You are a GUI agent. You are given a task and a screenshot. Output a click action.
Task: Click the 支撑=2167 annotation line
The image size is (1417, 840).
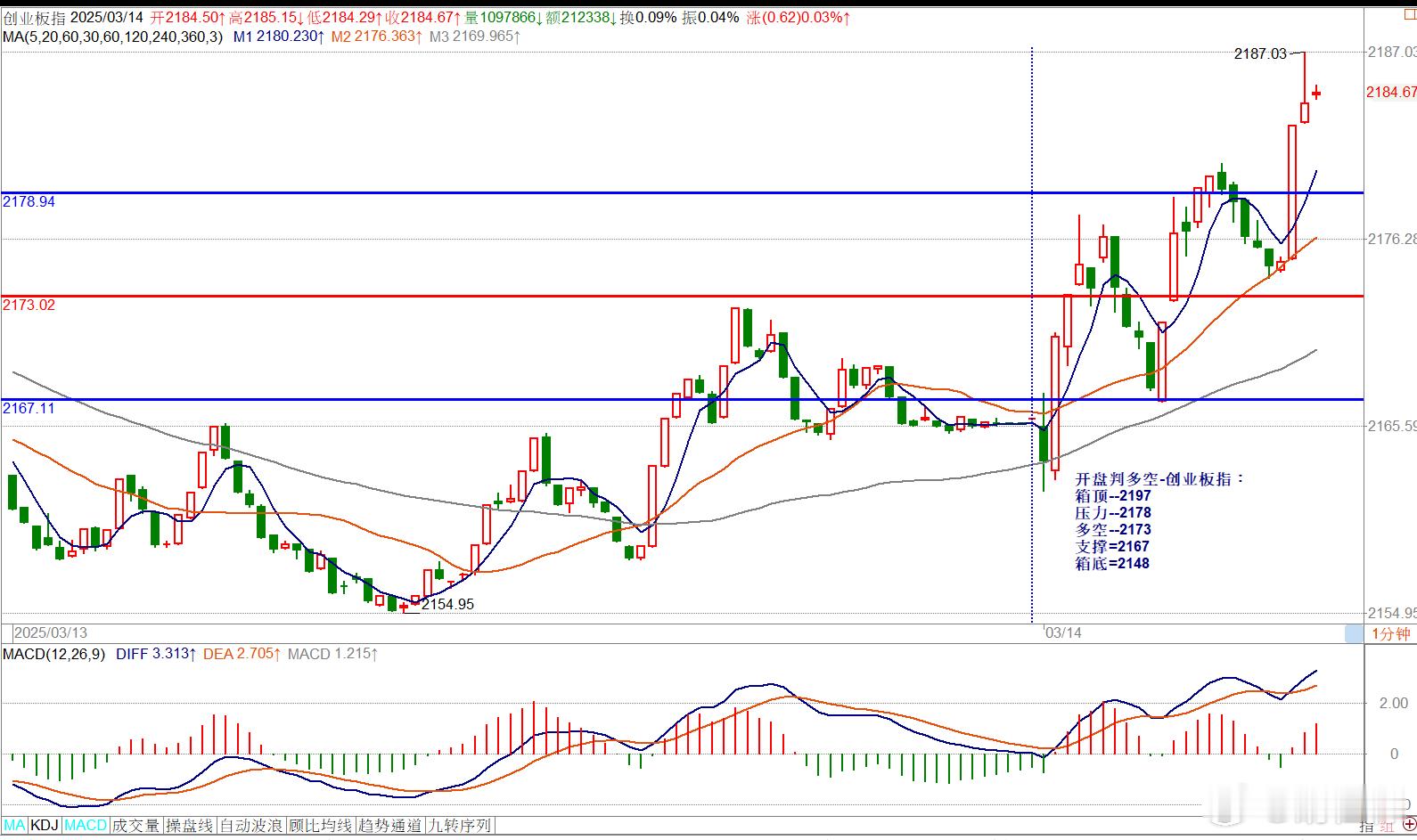(1112, 546)
